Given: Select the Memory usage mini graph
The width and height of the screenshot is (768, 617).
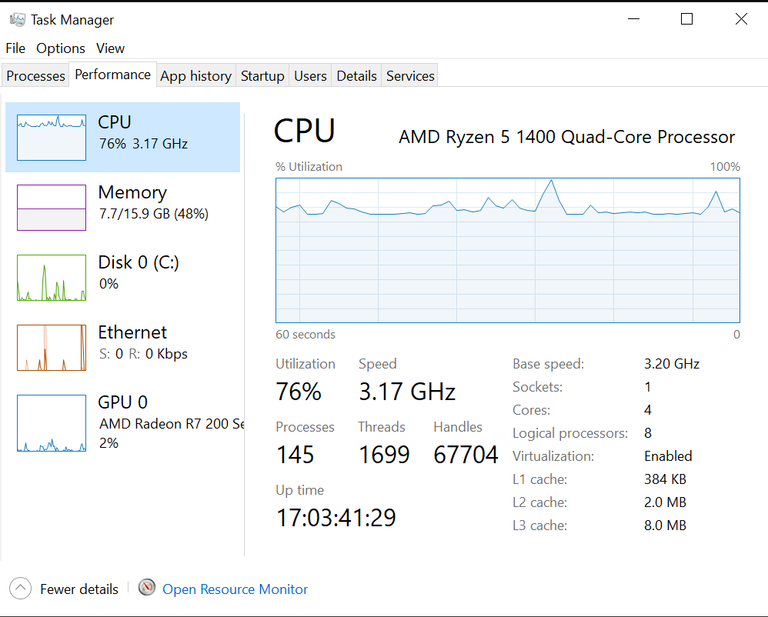Looking at the screenshot, I should 51,207.
